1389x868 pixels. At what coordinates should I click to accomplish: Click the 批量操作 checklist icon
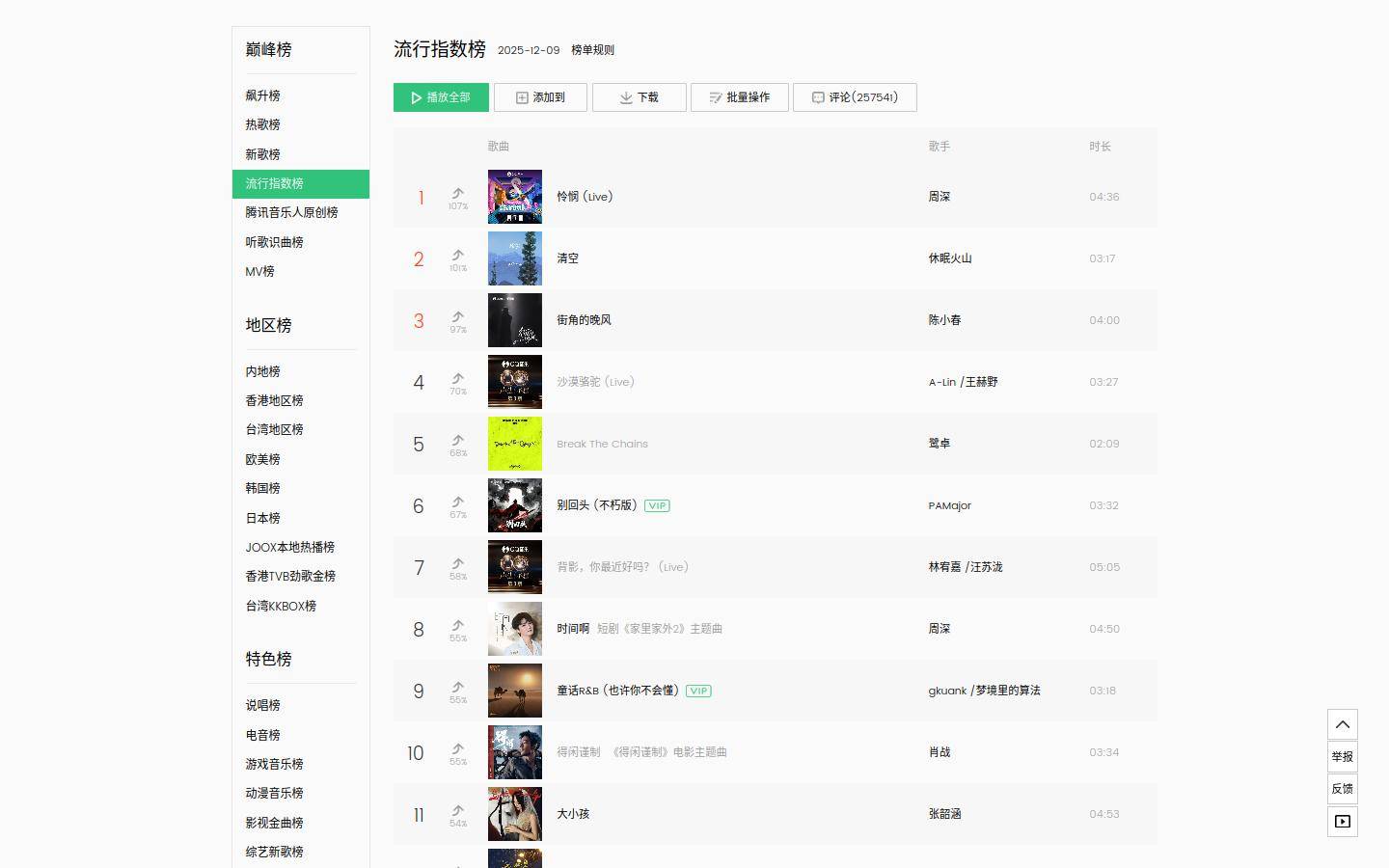(x=716, y=97)
